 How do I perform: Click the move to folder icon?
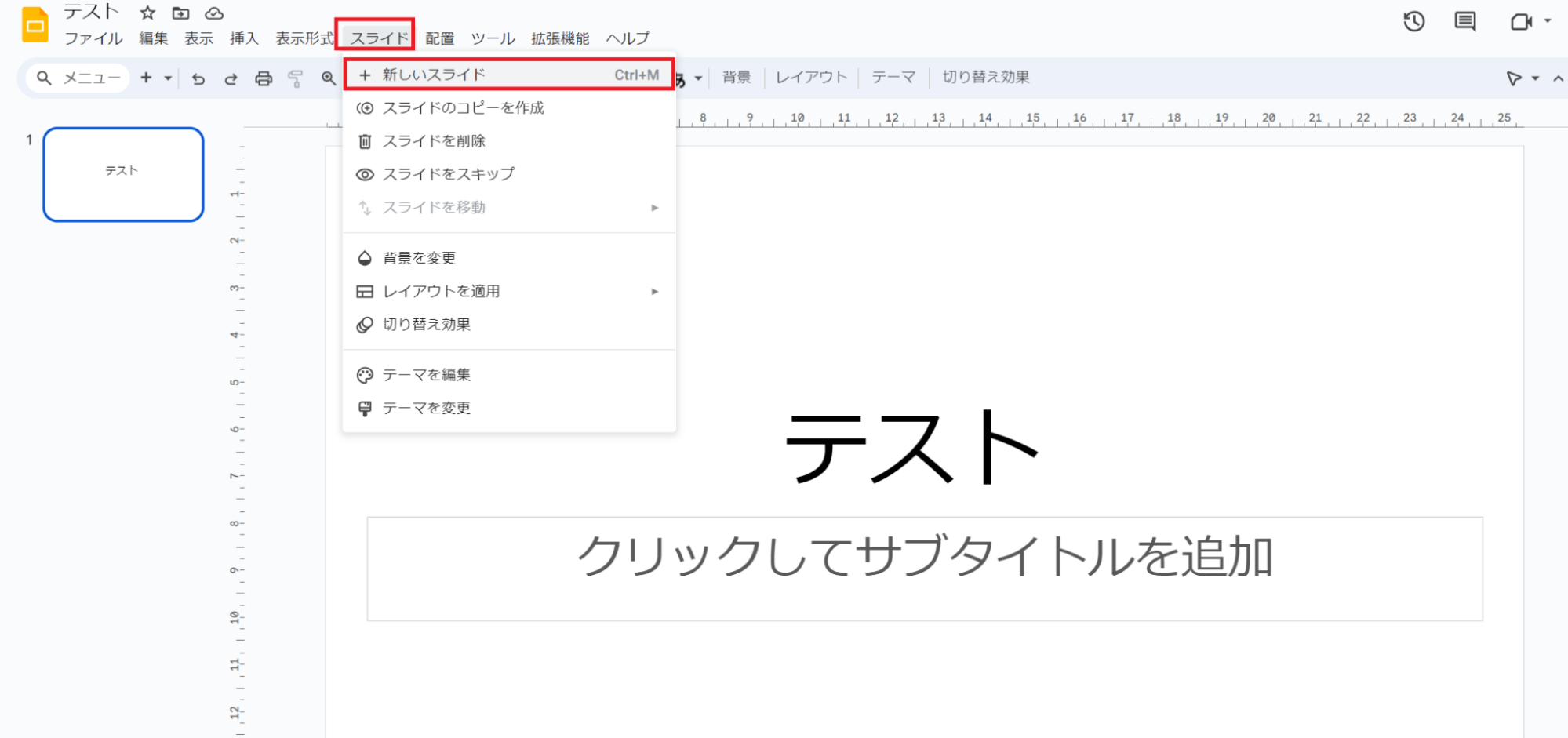point(180,13)
